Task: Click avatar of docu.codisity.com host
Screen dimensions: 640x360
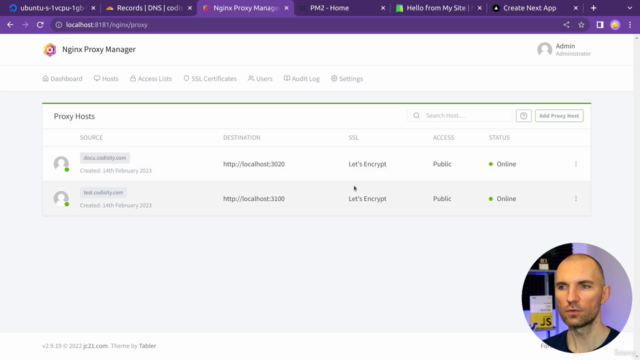Action: [61, 164]
